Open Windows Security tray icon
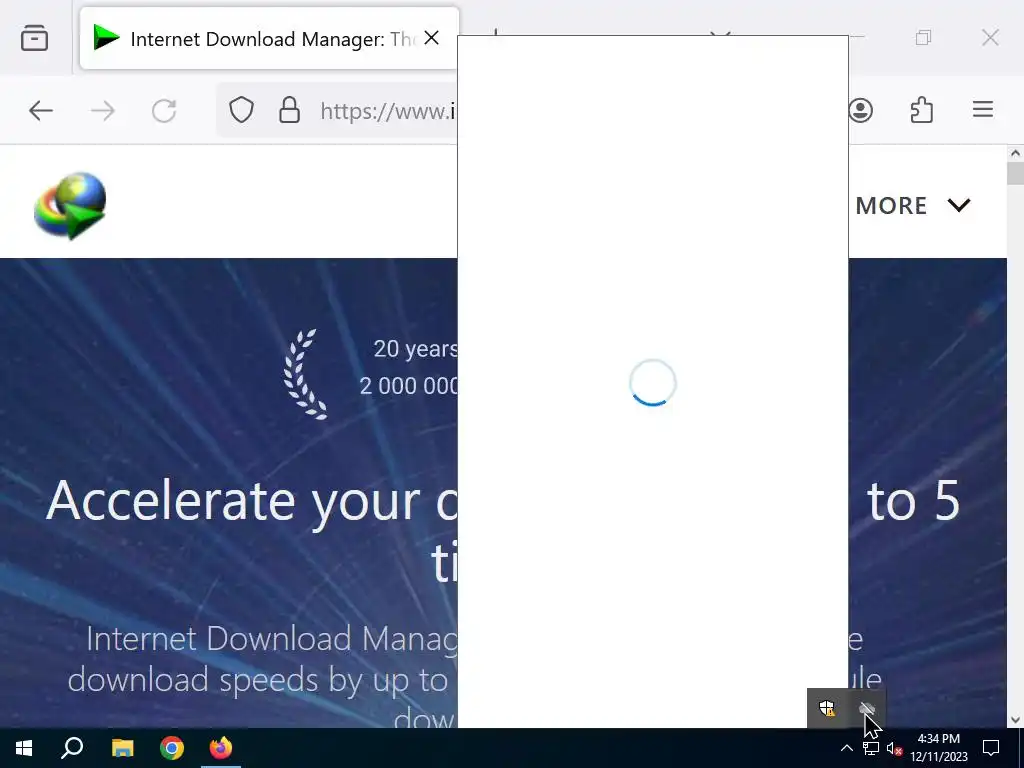The width and height of the screenshot is (1024, 768). (x=827, y=709)
